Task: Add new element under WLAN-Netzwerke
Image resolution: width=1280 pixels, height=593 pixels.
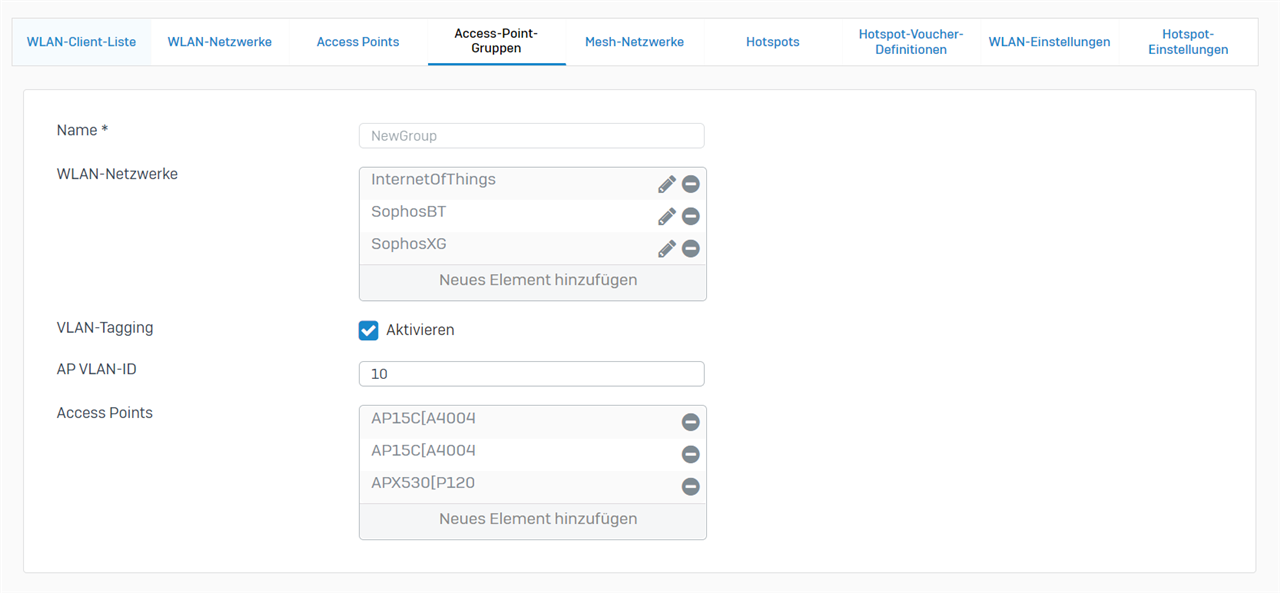Action: pos(537,280)
